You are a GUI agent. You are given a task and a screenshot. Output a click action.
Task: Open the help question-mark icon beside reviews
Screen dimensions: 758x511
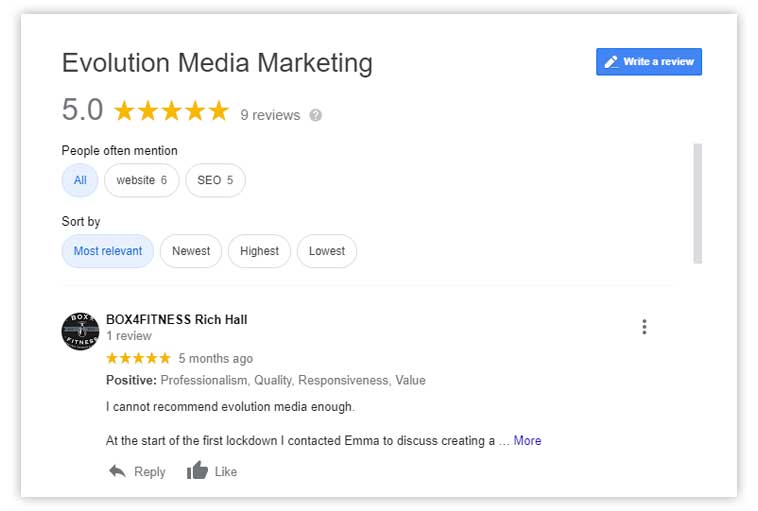click(x=316, y=115)
